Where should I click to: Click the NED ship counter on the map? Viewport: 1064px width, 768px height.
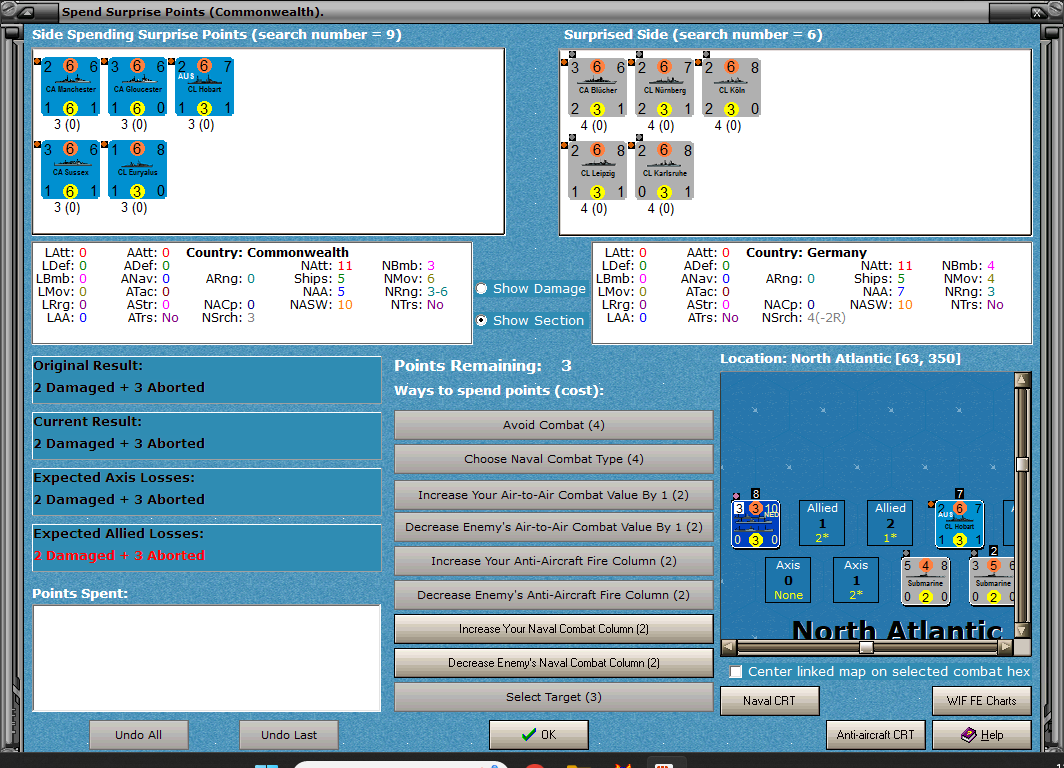(x=755, y=524)
